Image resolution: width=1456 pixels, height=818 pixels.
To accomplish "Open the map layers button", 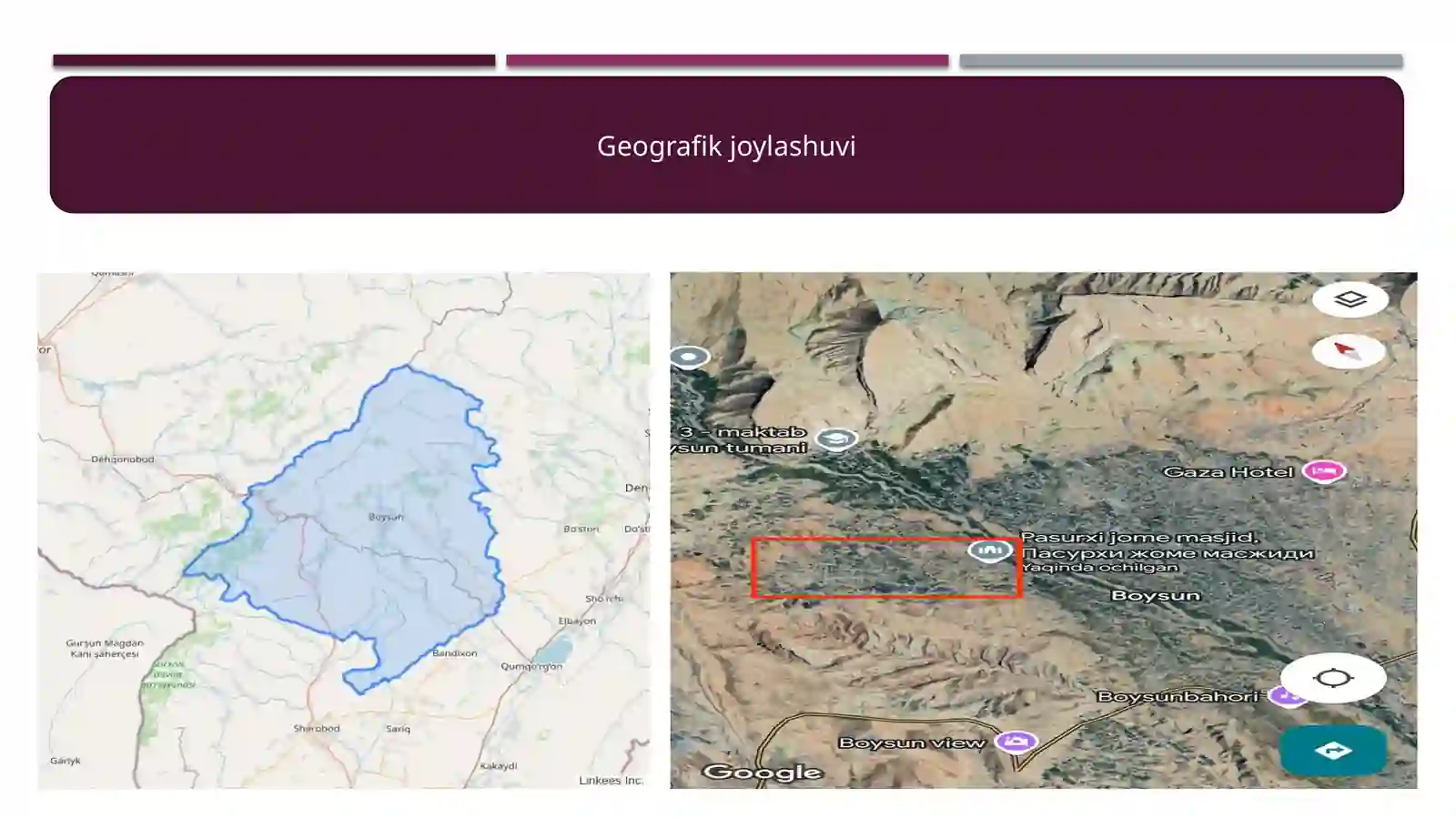I will [1350, 299].
